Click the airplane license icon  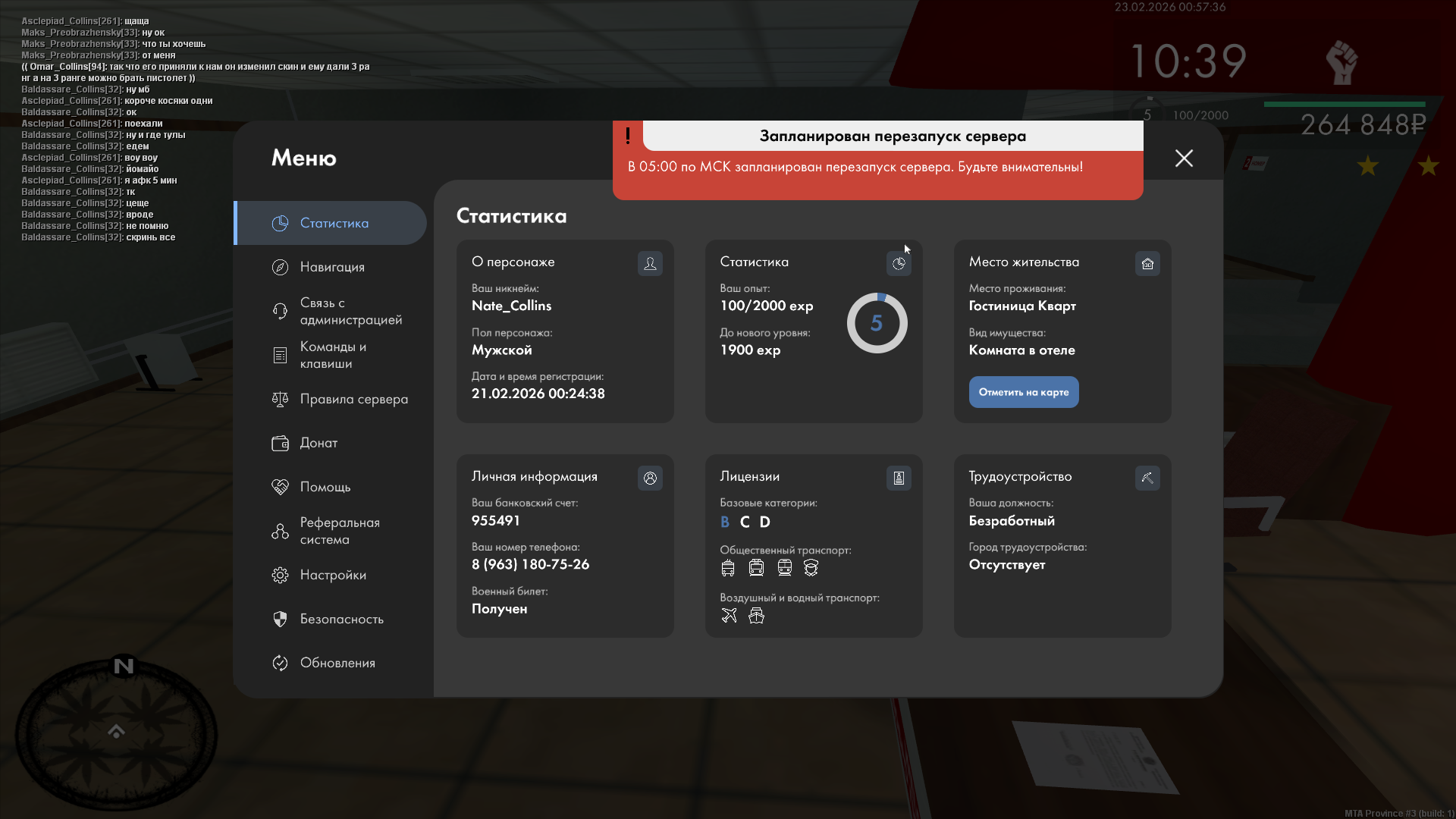729,616
